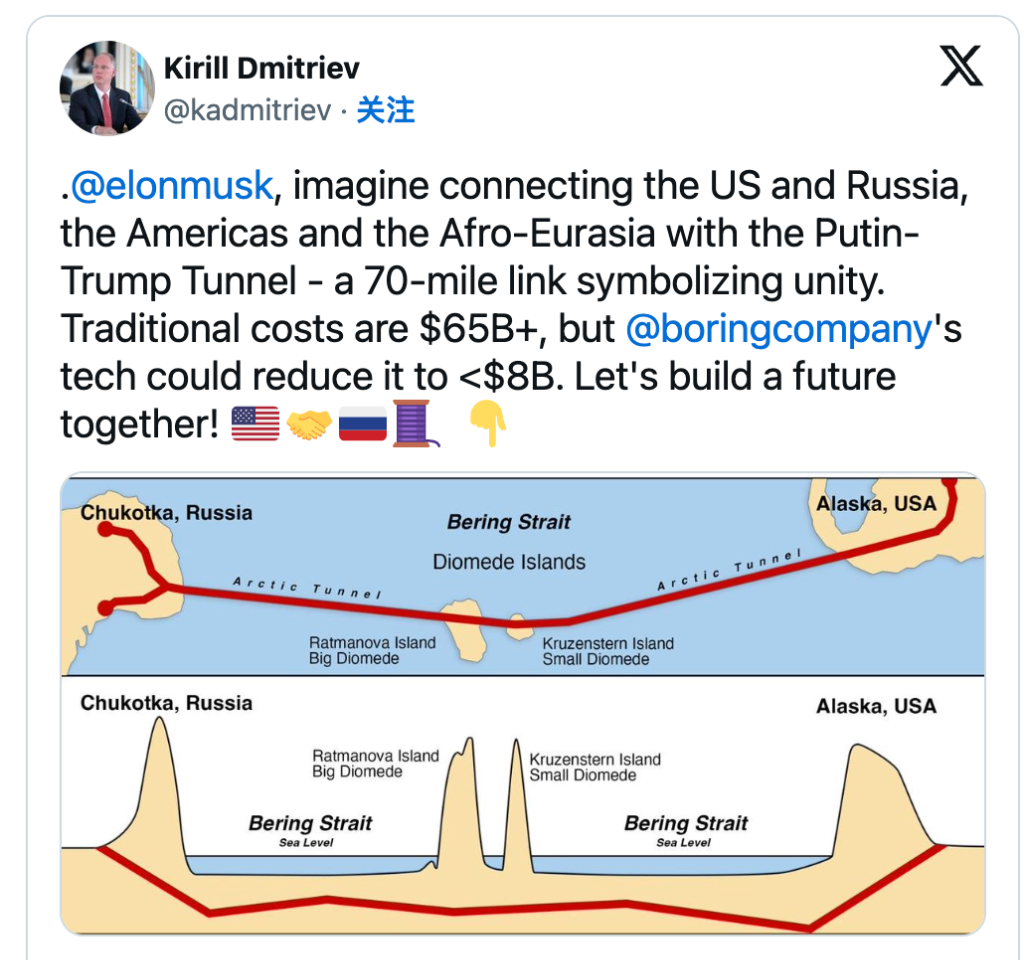This screenshot has height=960, width=1024.
Task: Follow the account via 关注 link
Action: [385, 110]
